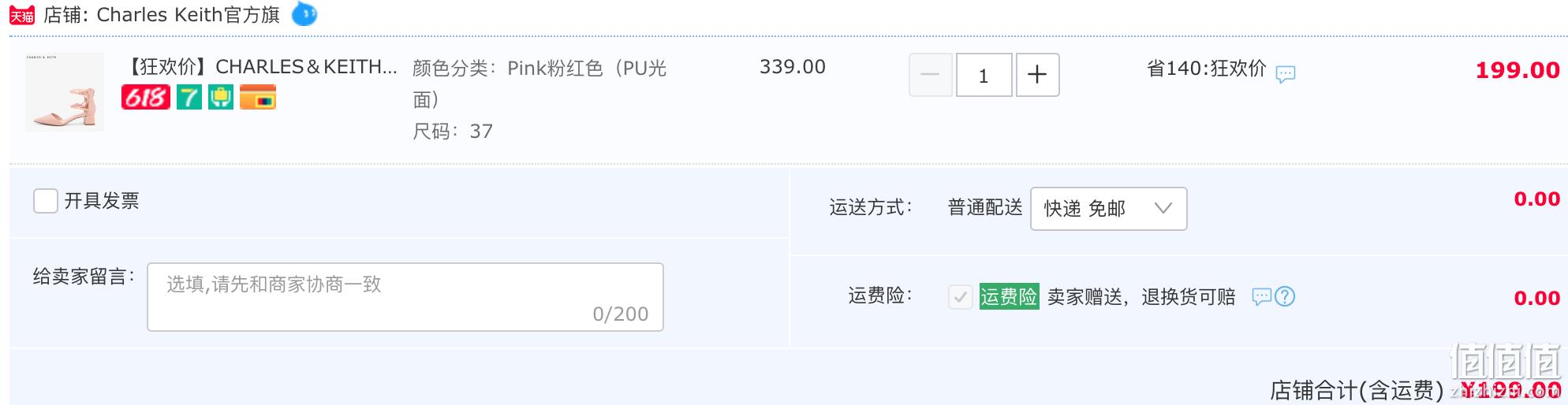1568x405 pixels.
Task: Click the freight insurance question mark icon
Action: [1285, 296]
